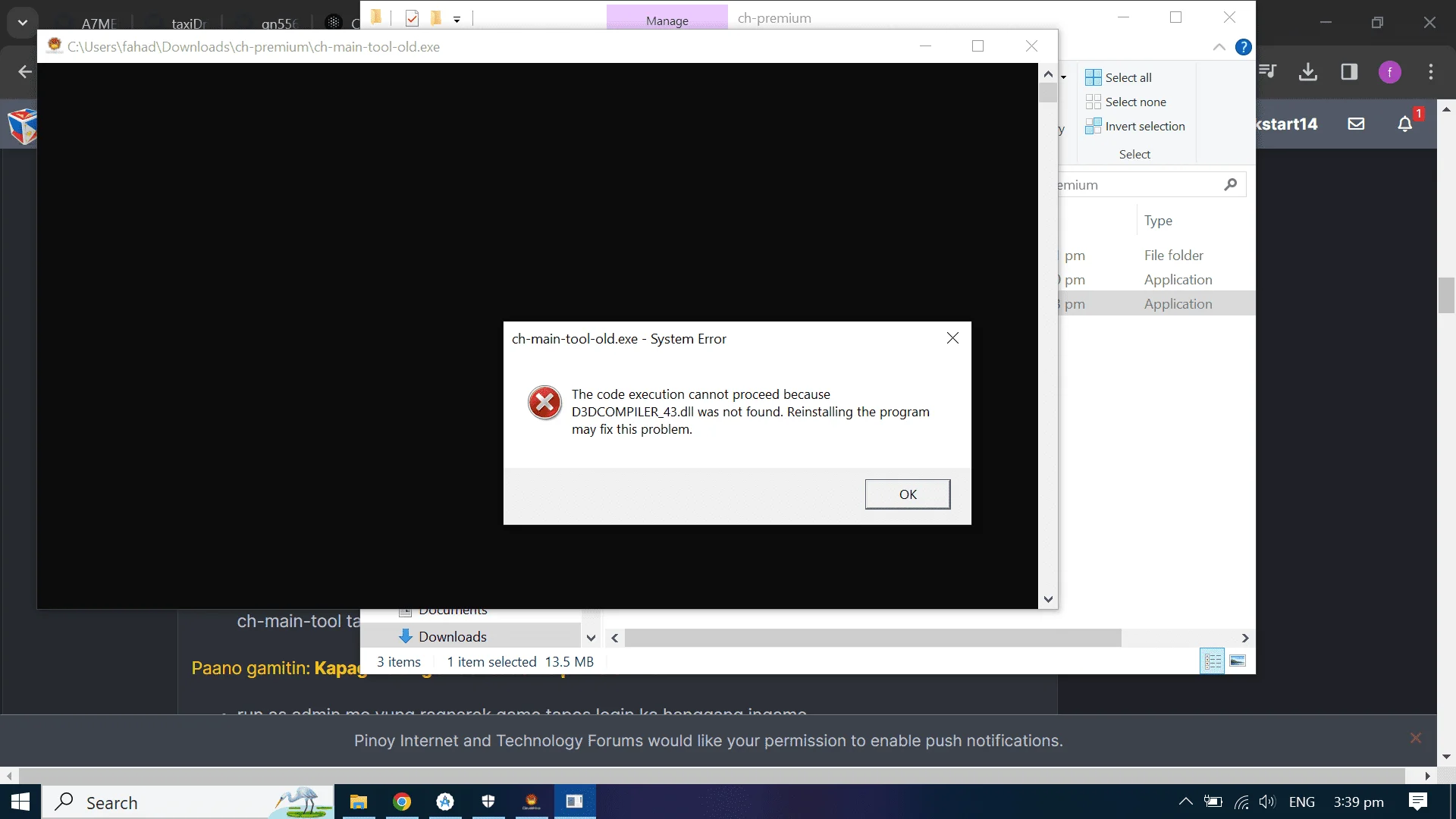Open Google Chrome from the taskbar
The height and width of the screenshot is (819, 1456).
pos(401,802)
